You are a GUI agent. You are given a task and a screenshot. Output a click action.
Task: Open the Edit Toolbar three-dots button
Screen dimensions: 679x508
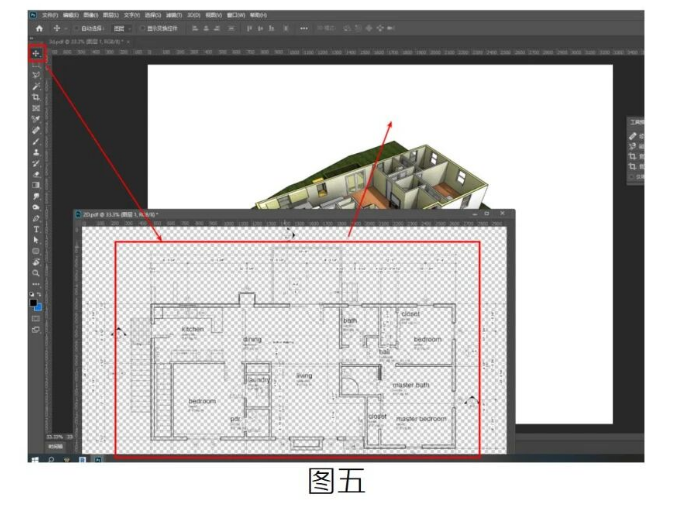36,285
